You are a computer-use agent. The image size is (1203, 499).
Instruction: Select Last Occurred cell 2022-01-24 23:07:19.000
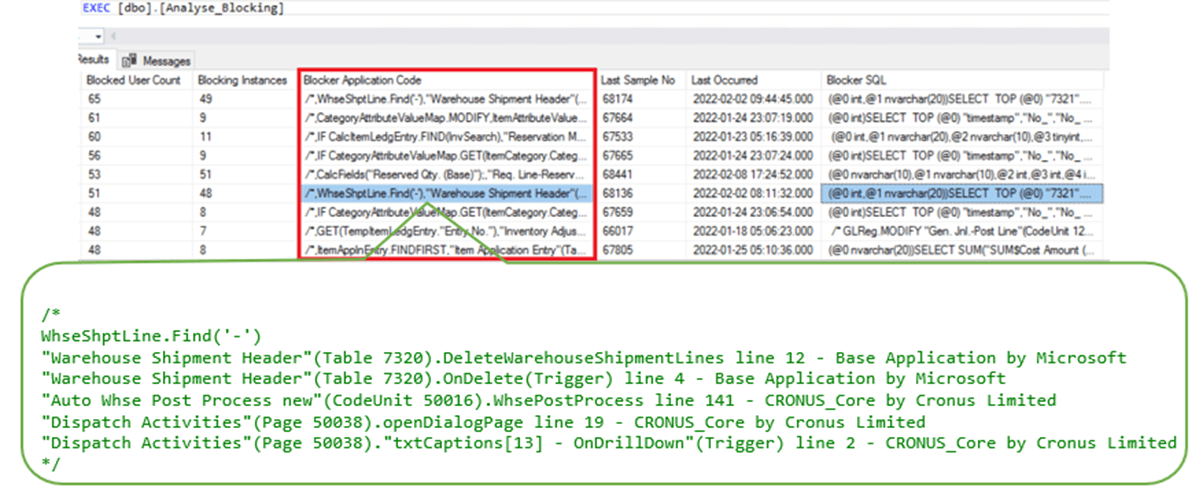tap(755, 117)
